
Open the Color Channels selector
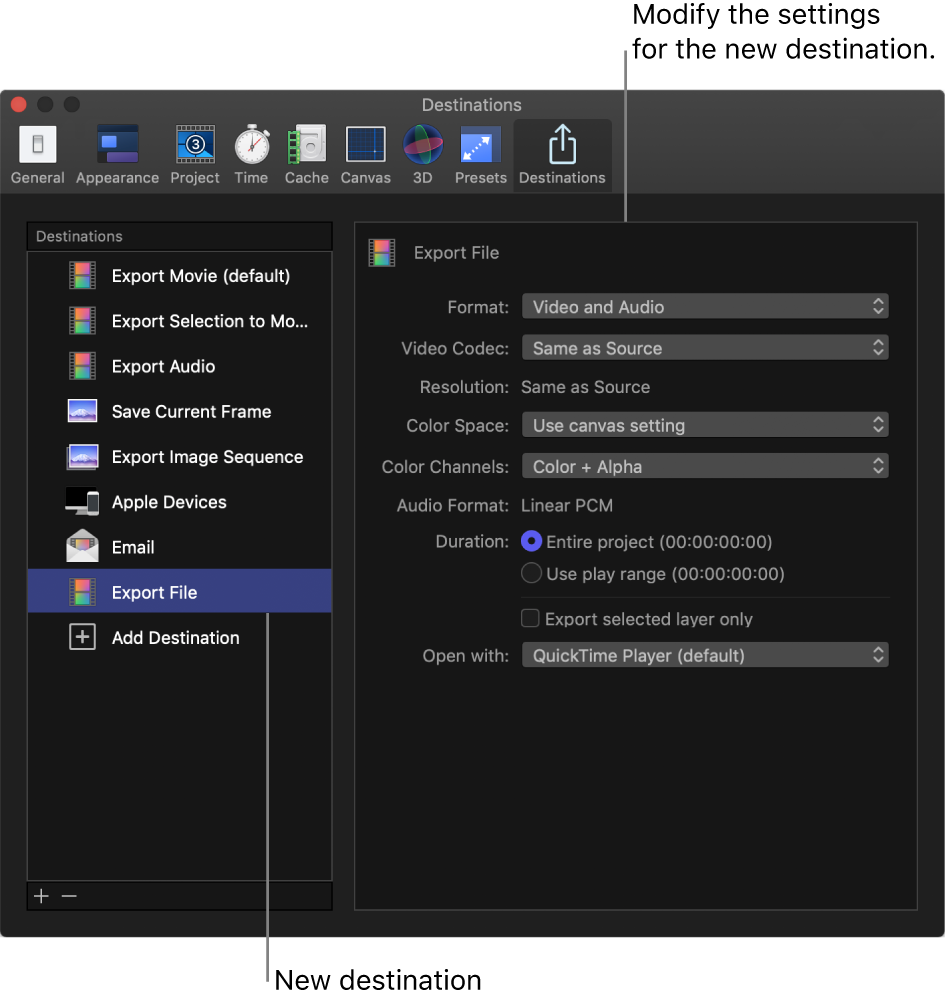(705, 465)
